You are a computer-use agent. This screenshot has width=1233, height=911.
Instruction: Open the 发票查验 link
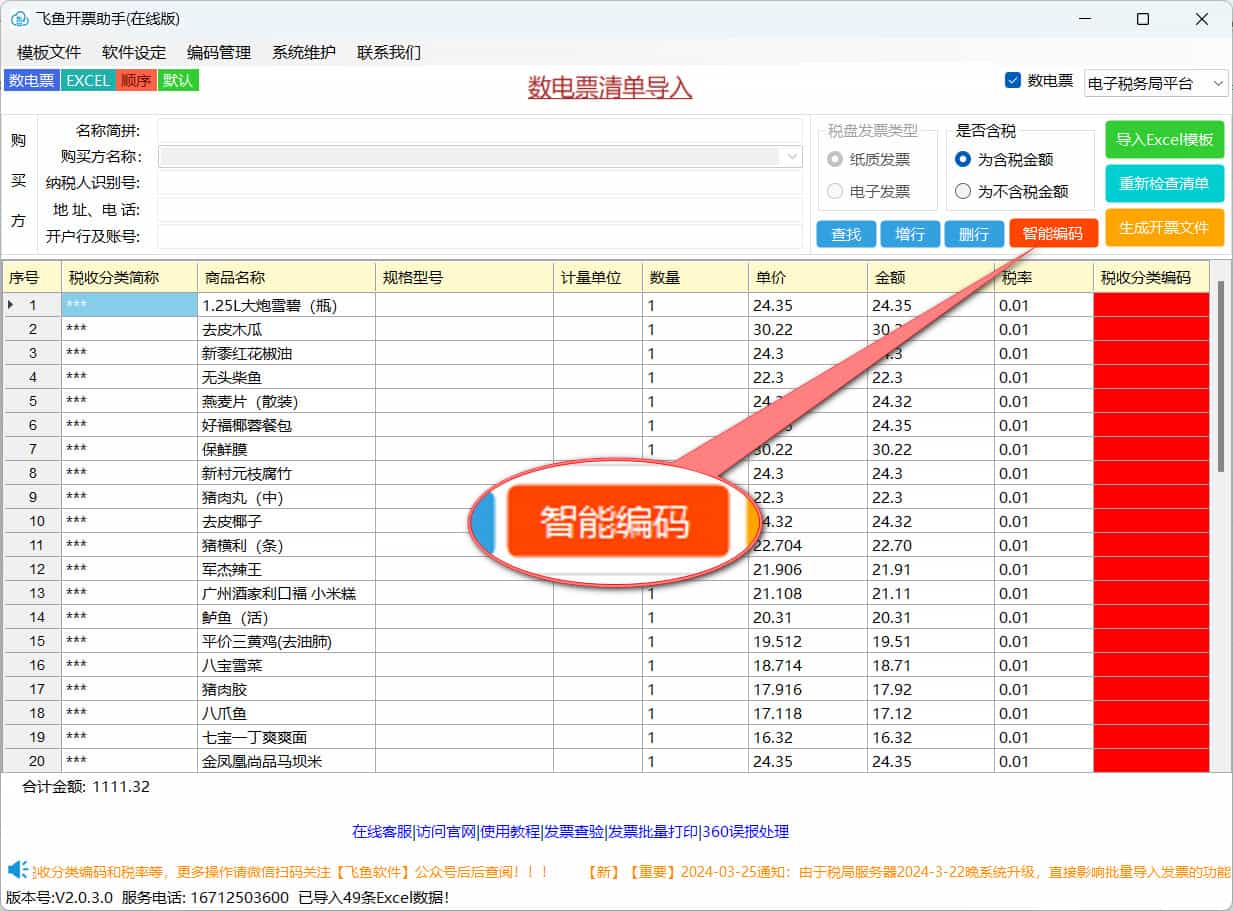point(576,831)
